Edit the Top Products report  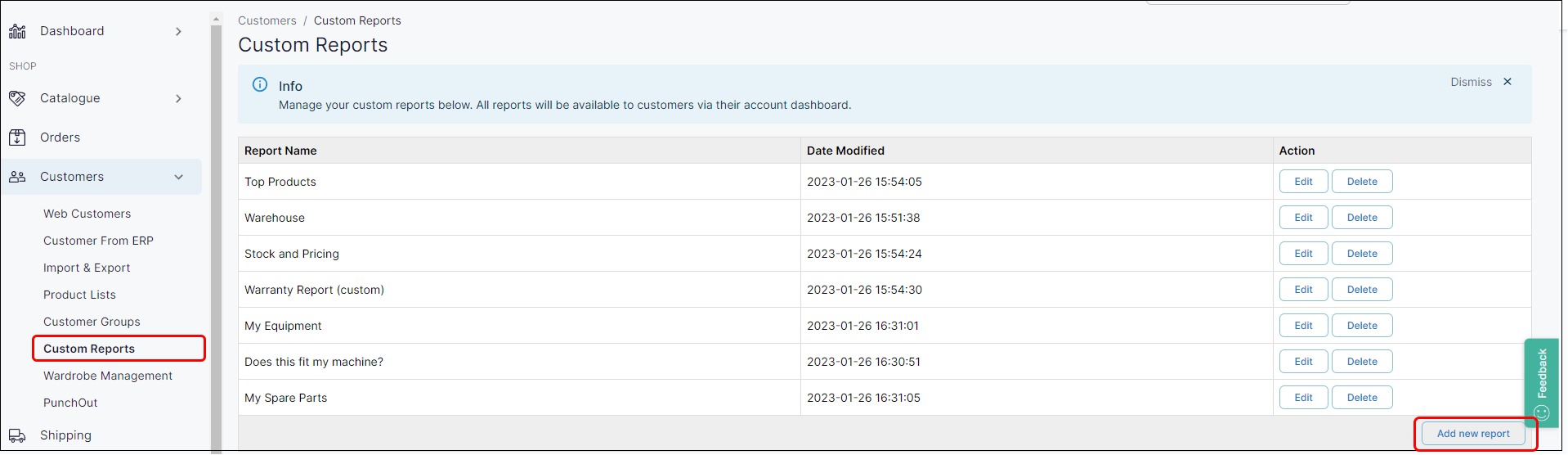1303,182
